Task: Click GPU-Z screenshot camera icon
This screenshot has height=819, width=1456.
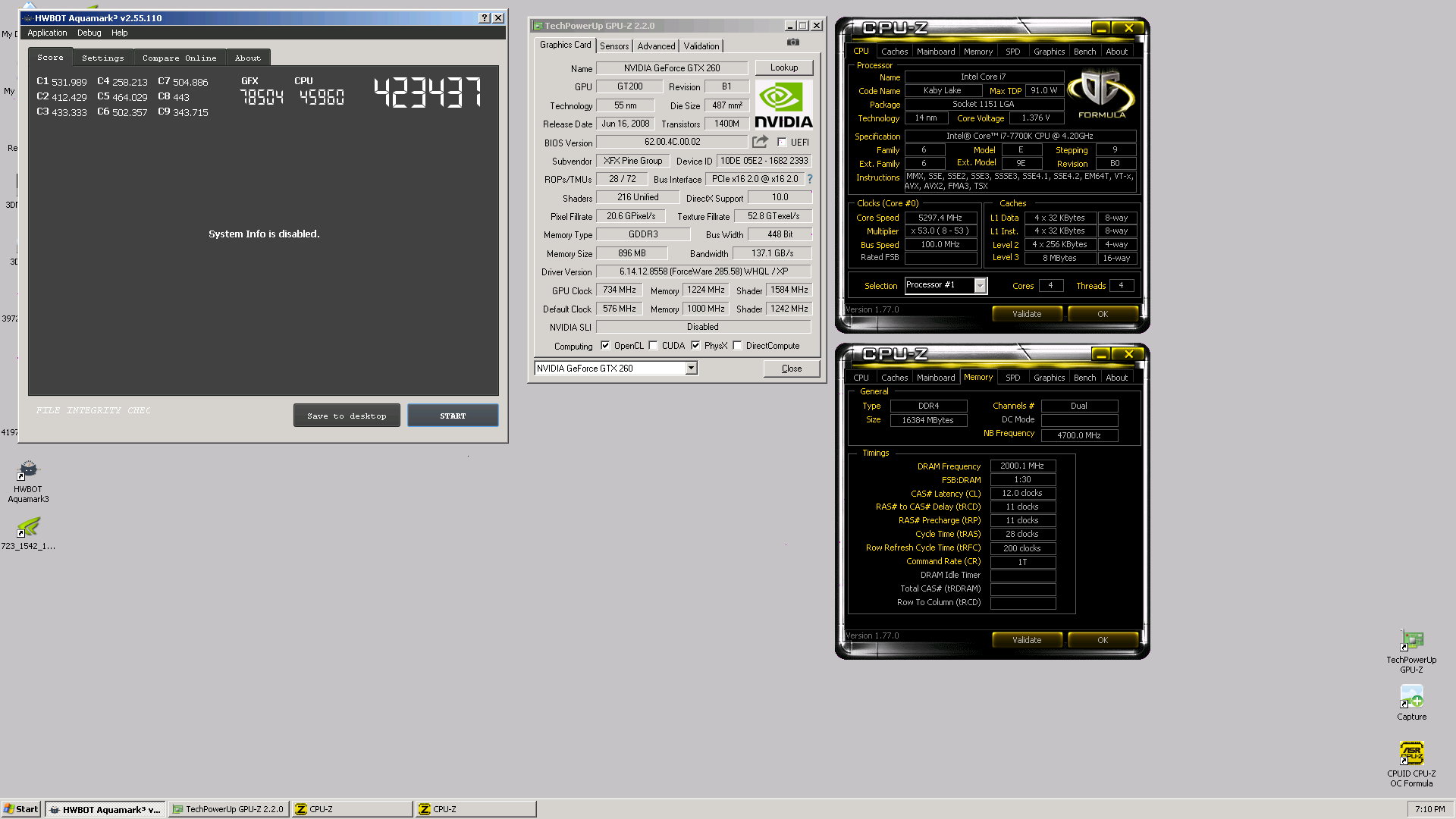Action: (x=793, y=42)
